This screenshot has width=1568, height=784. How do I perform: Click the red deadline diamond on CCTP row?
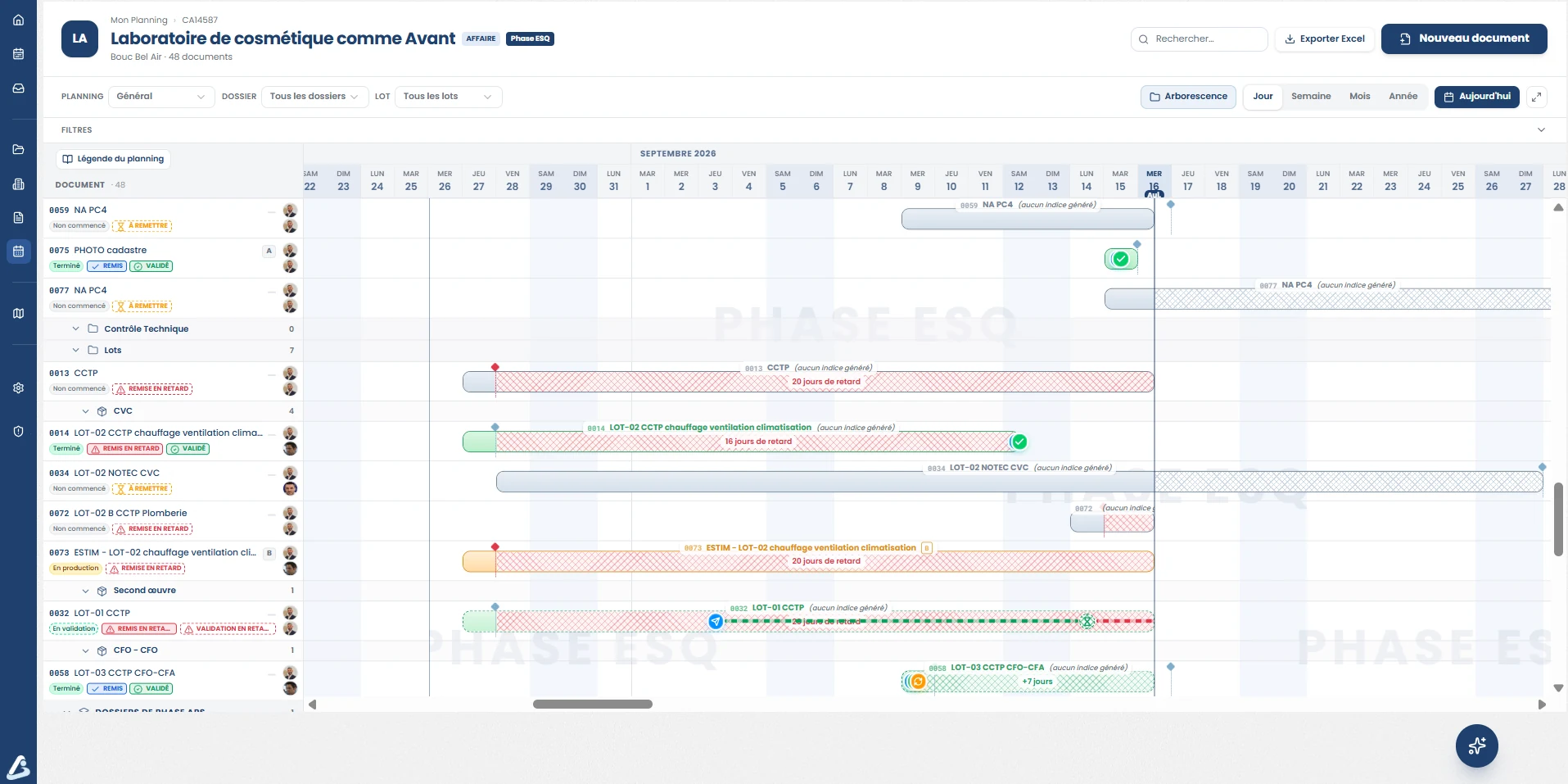tap(495, 367)
